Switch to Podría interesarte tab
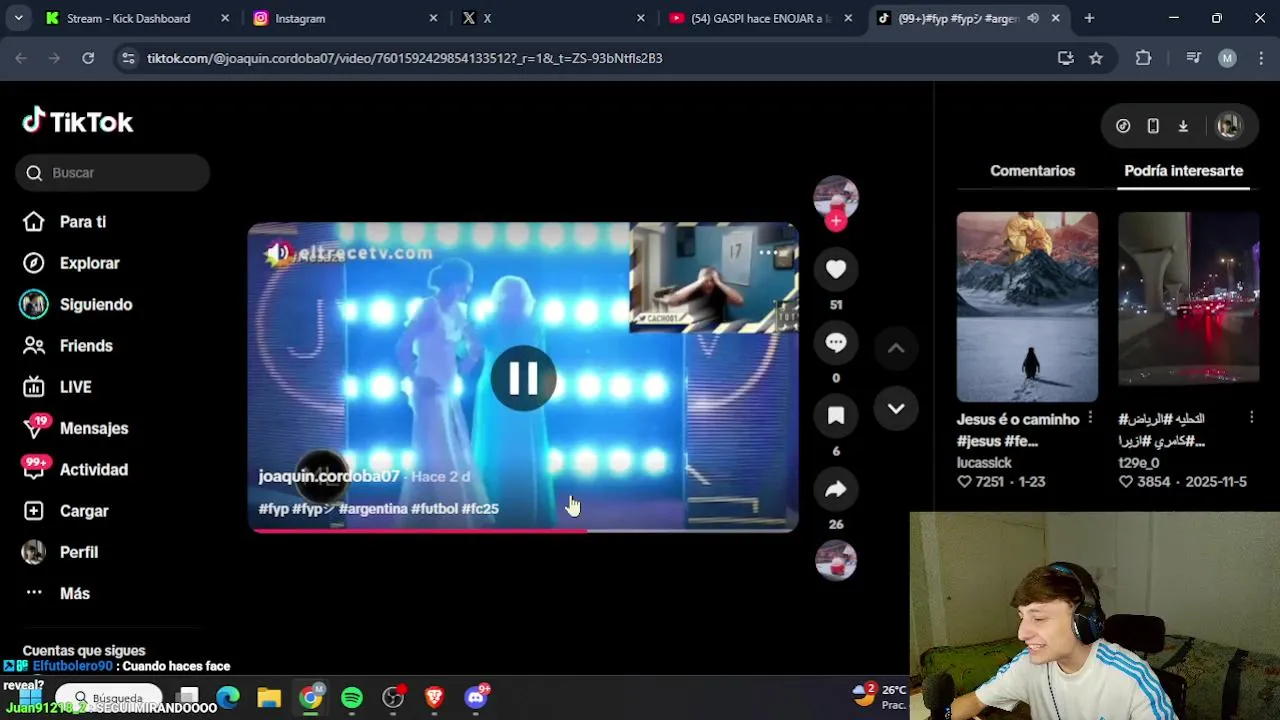Viewport: 1280px width, 720px height. [x=1184, y=171]
